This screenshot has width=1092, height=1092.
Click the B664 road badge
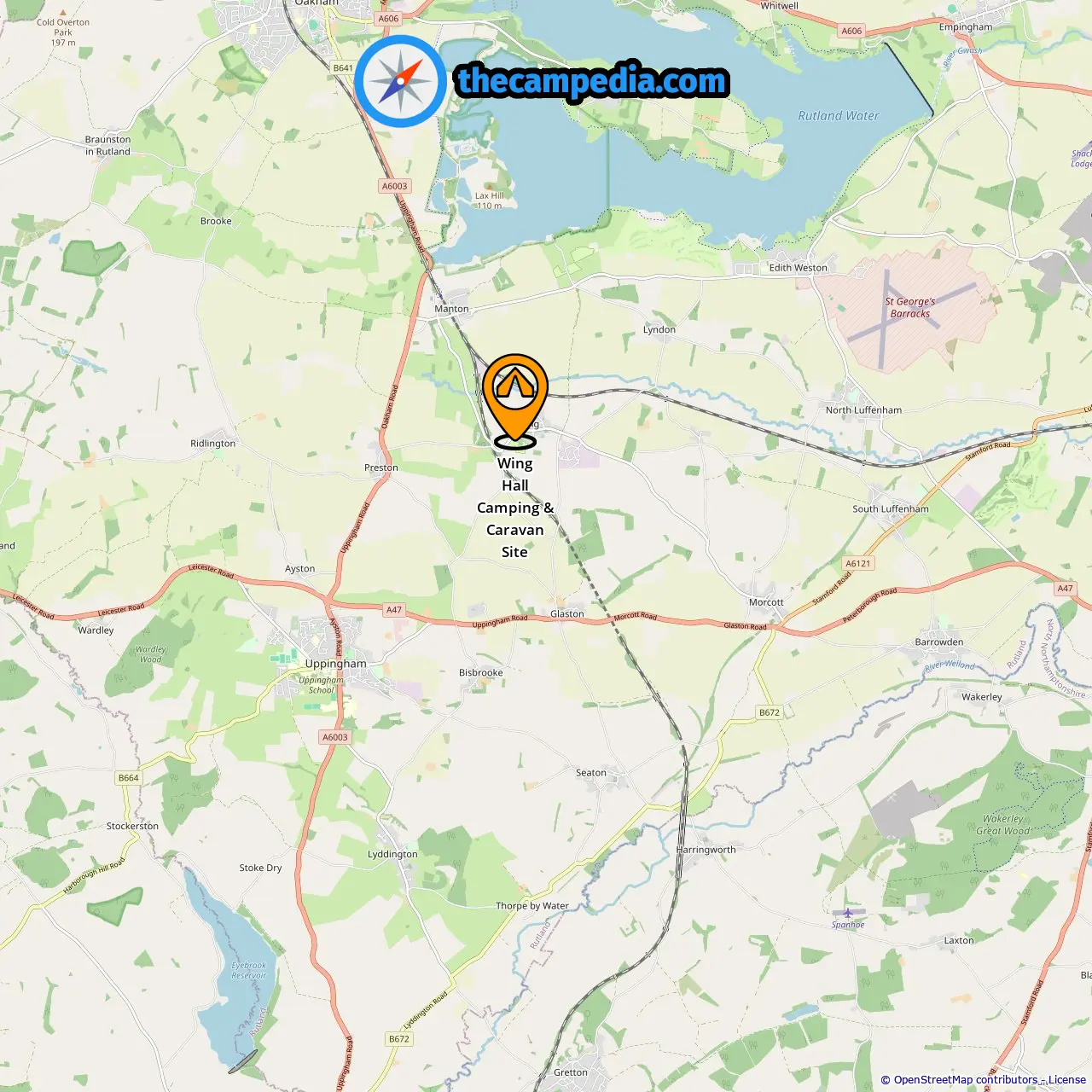coord(128,778)
